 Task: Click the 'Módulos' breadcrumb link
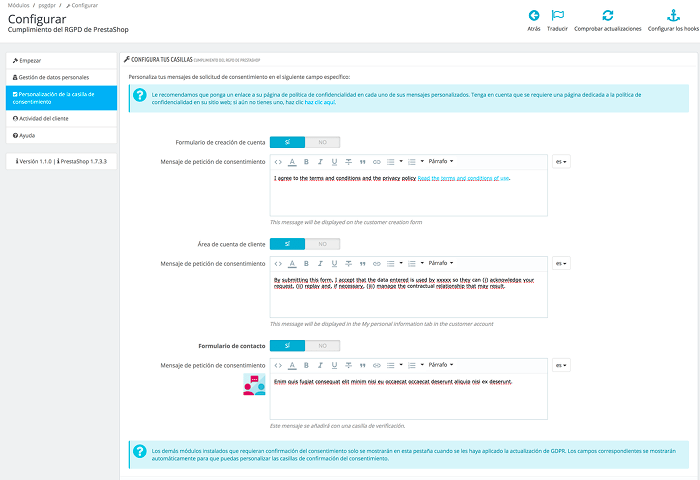pyautogui.click(x=20, y=5)
